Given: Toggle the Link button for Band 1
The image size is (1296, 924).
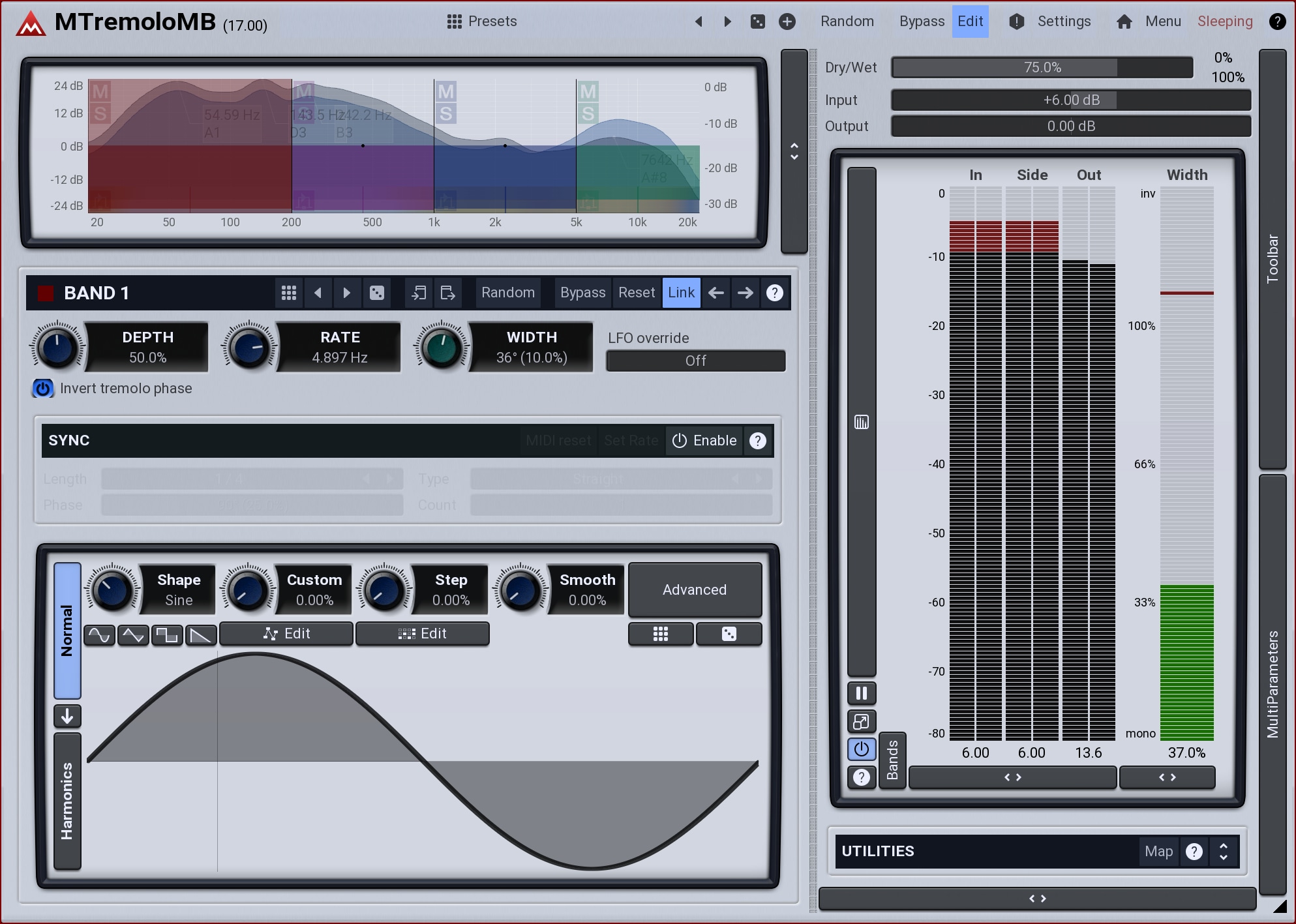Looking at the screenshot, I should point(681,293).
